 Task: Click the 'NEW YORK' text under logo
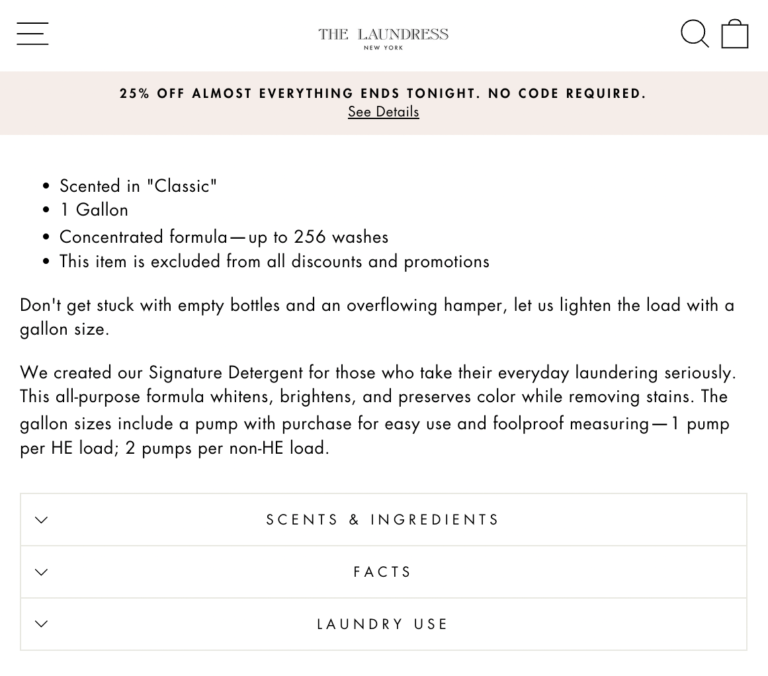tap(383, 48)
